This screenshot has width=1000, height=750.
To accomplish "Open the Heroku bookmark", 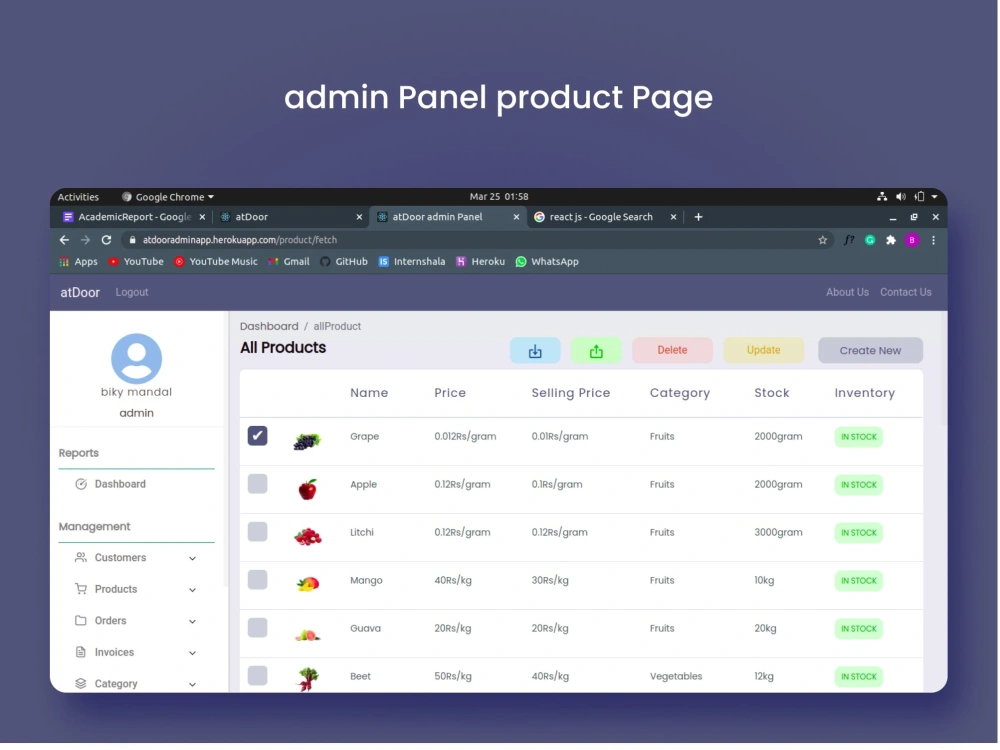I will (482, 262).
